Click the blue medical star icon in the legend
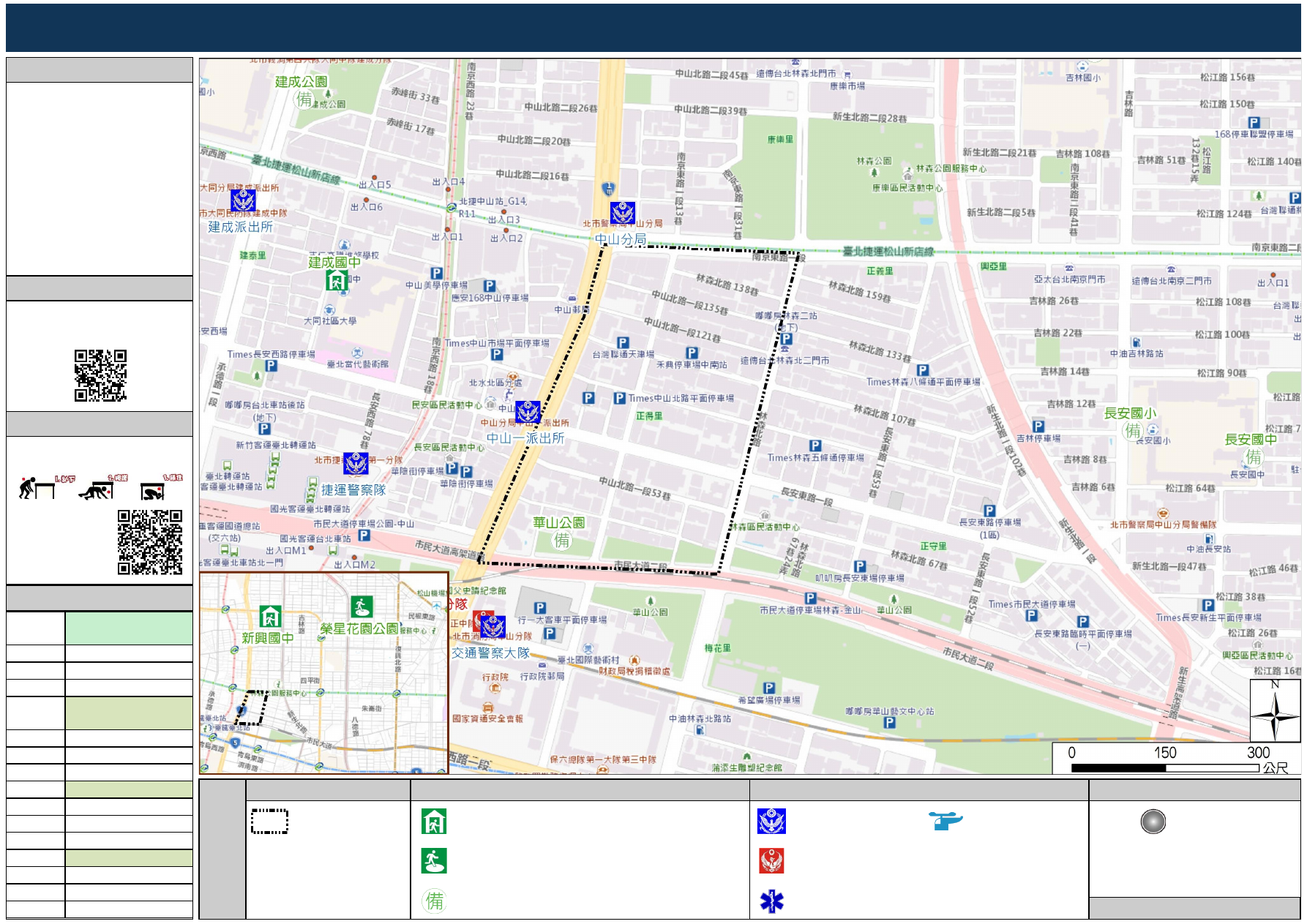The image size is (1307, 924). tap(771, 901)
